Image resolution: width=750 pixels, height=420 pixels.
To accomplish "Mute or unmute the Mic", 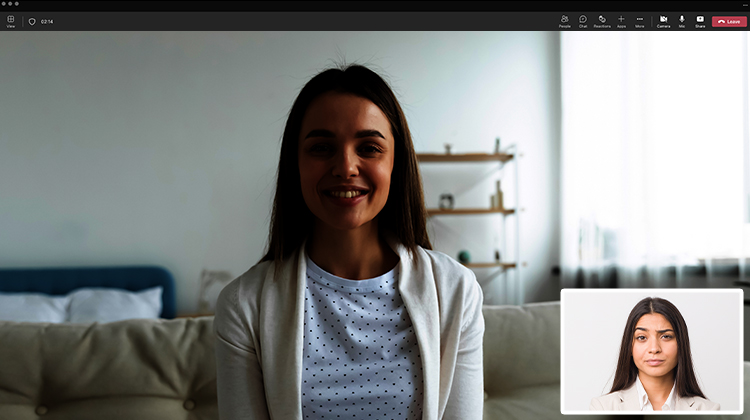I will click(682, 21).
